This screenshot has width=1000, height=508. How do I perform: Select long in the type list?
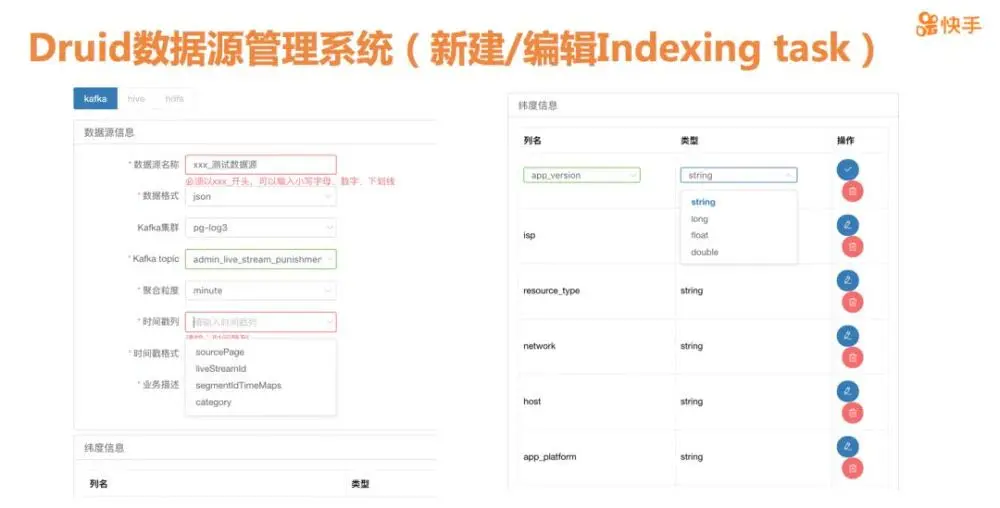tap(739, 219)
